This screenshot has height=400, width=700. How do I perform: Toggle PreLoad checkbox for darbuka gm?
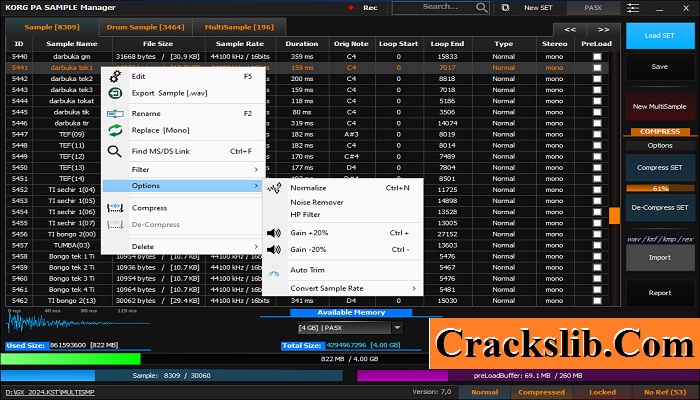597,57
